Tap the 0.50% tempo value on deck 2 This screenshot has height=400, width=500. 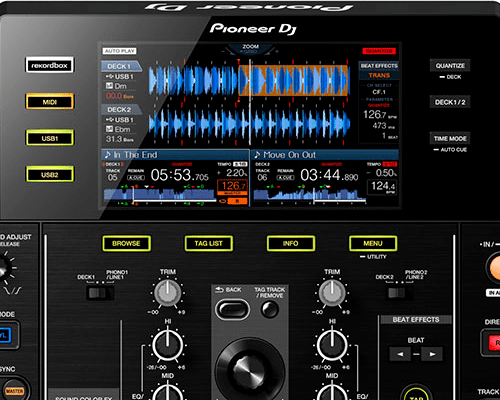click(x=386, y=173)
